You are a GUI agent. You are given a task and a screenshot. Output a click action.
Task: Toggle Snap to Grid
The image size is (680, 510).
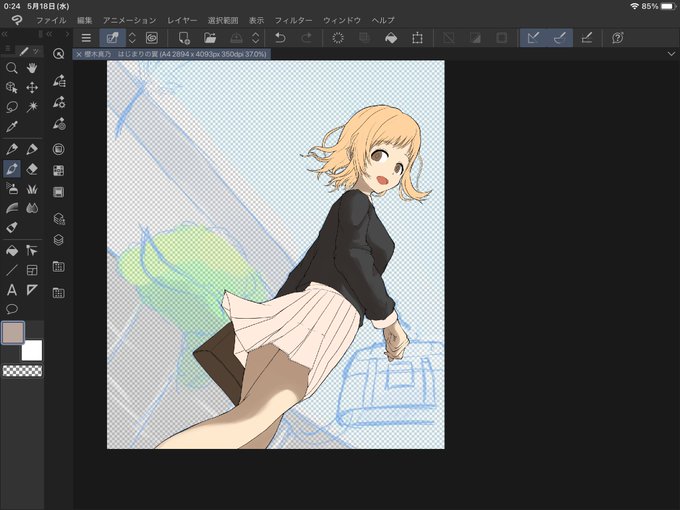[x=586, y=38]
